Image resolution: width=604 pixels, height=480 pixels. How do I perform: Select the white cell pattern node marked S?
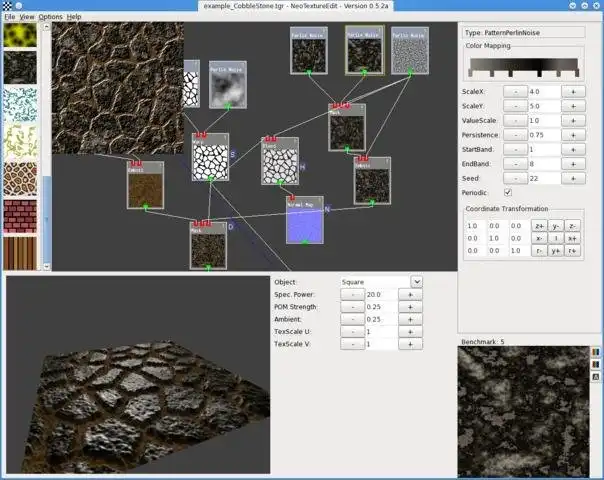pyautogui.click(x=210, y=159)
